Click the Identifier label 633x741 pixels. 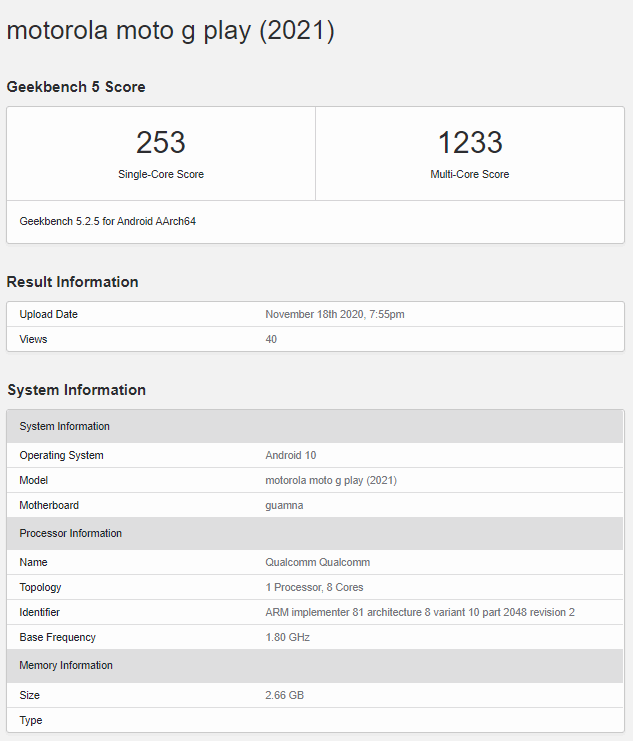39,612
